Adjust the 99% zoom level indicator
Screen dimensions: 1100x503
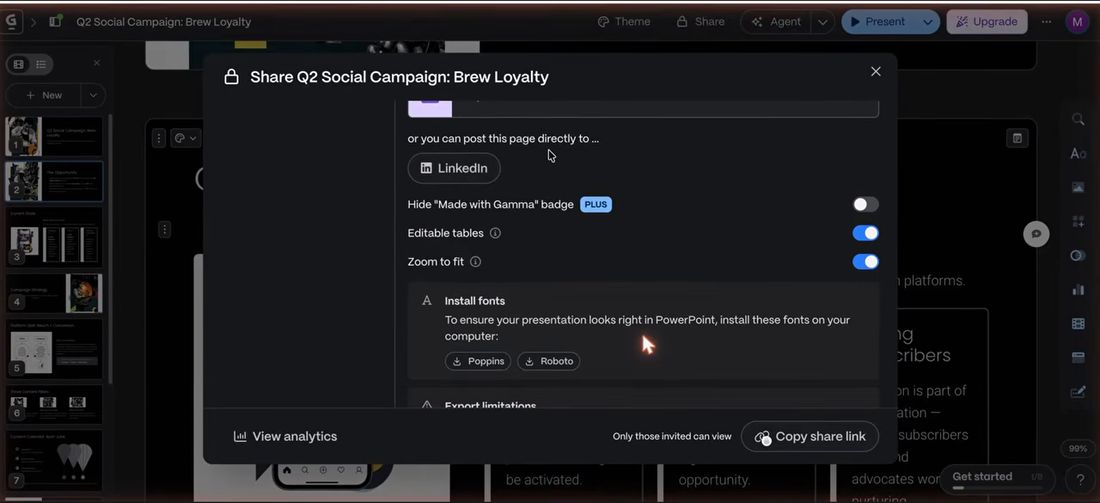click(1078, 448)
